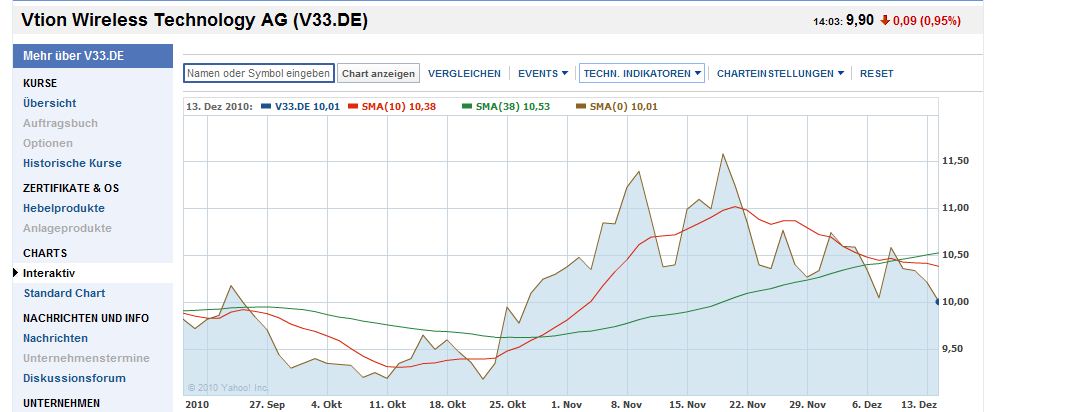Click the 10,50 y-axis label
Screen dimensions: 1079x412
(x=955, y=254)
